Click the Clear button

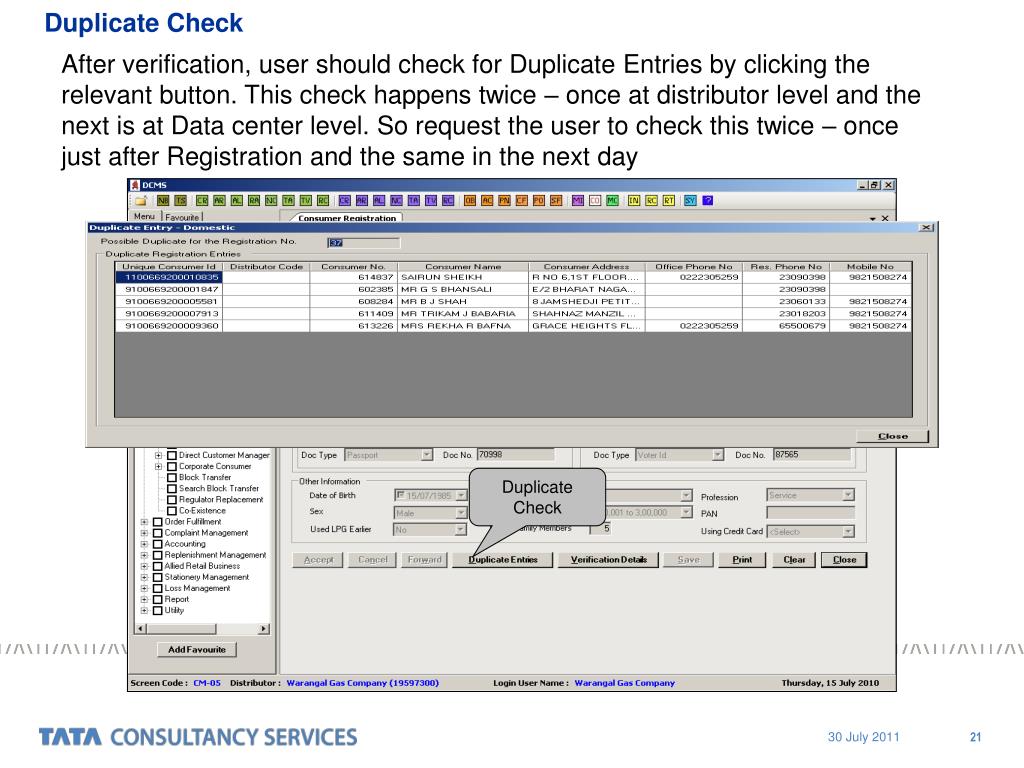tap(794, 560)
